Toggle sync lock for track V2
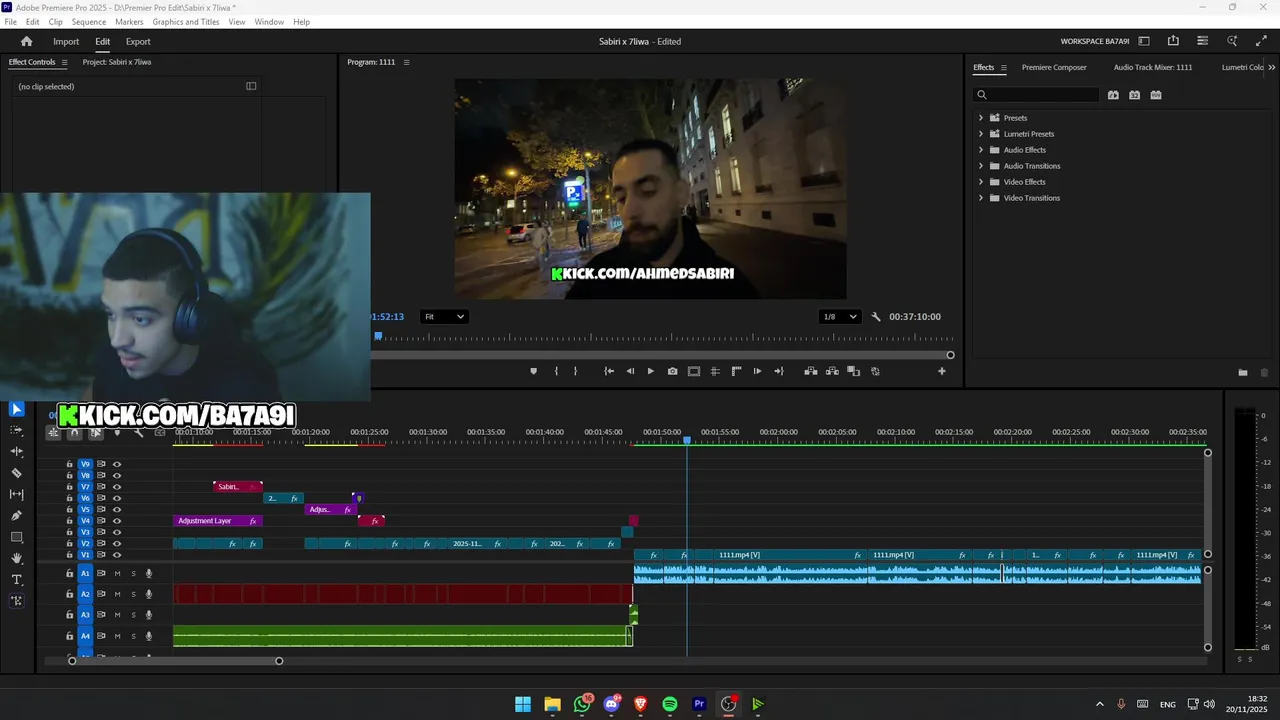This screenshot has width=1280, height=720. click(101, 544)
